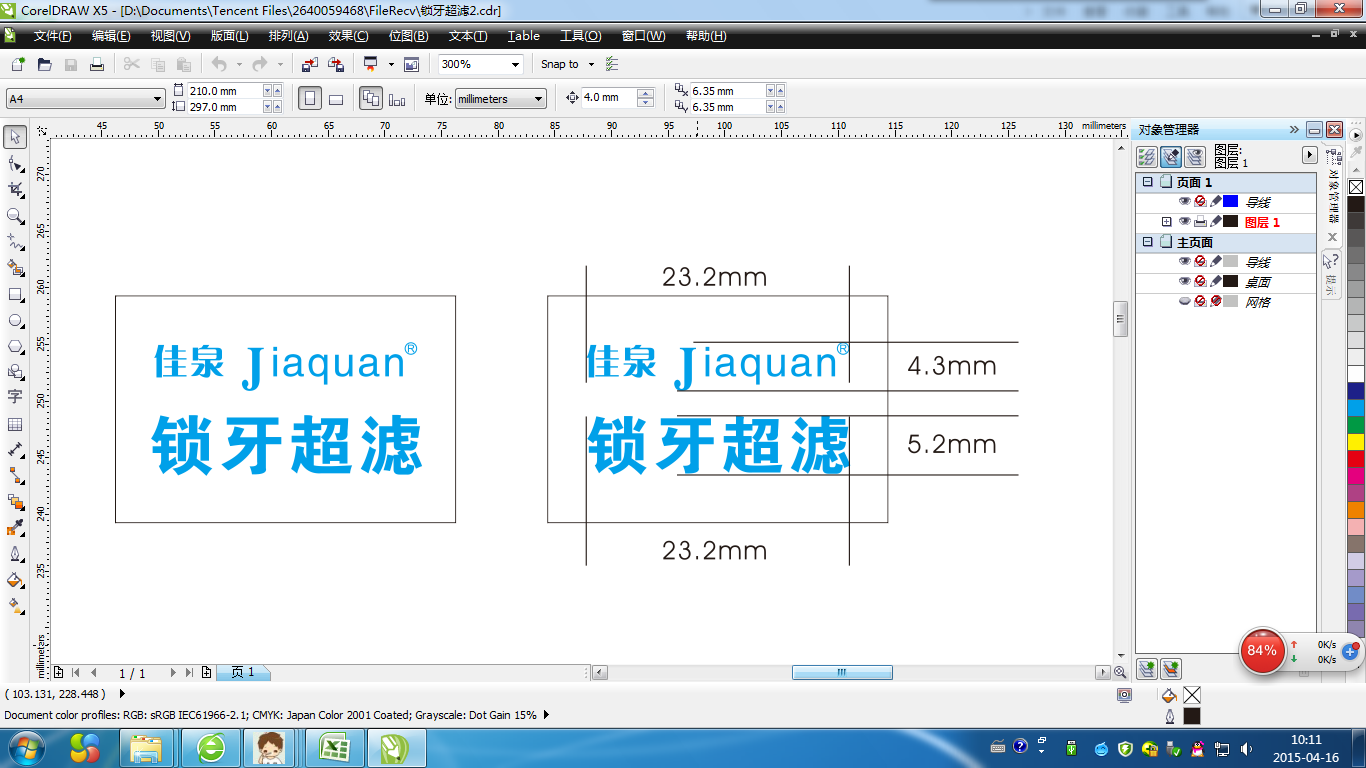Open the 编辑(E) menu
This screenshot has height=768, width=1366.
111,36
